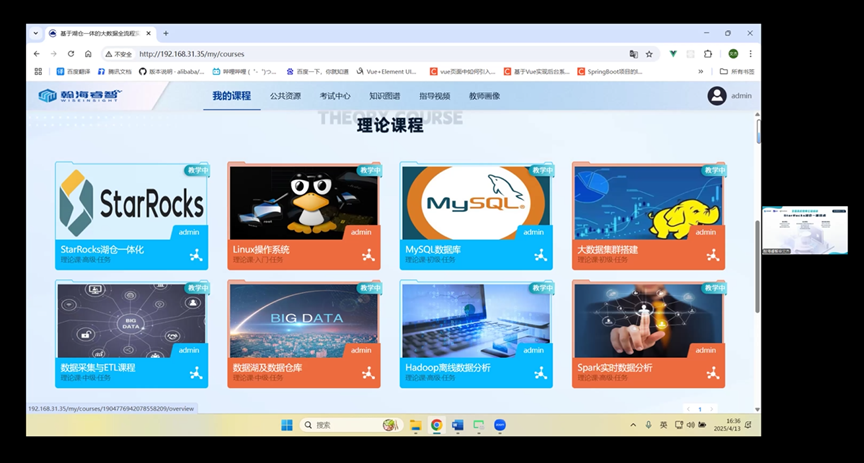Image resolution: width=864 pixels, height=463 pixels.
Task: Go to the 知识图谱 tab
Action: 384,96
